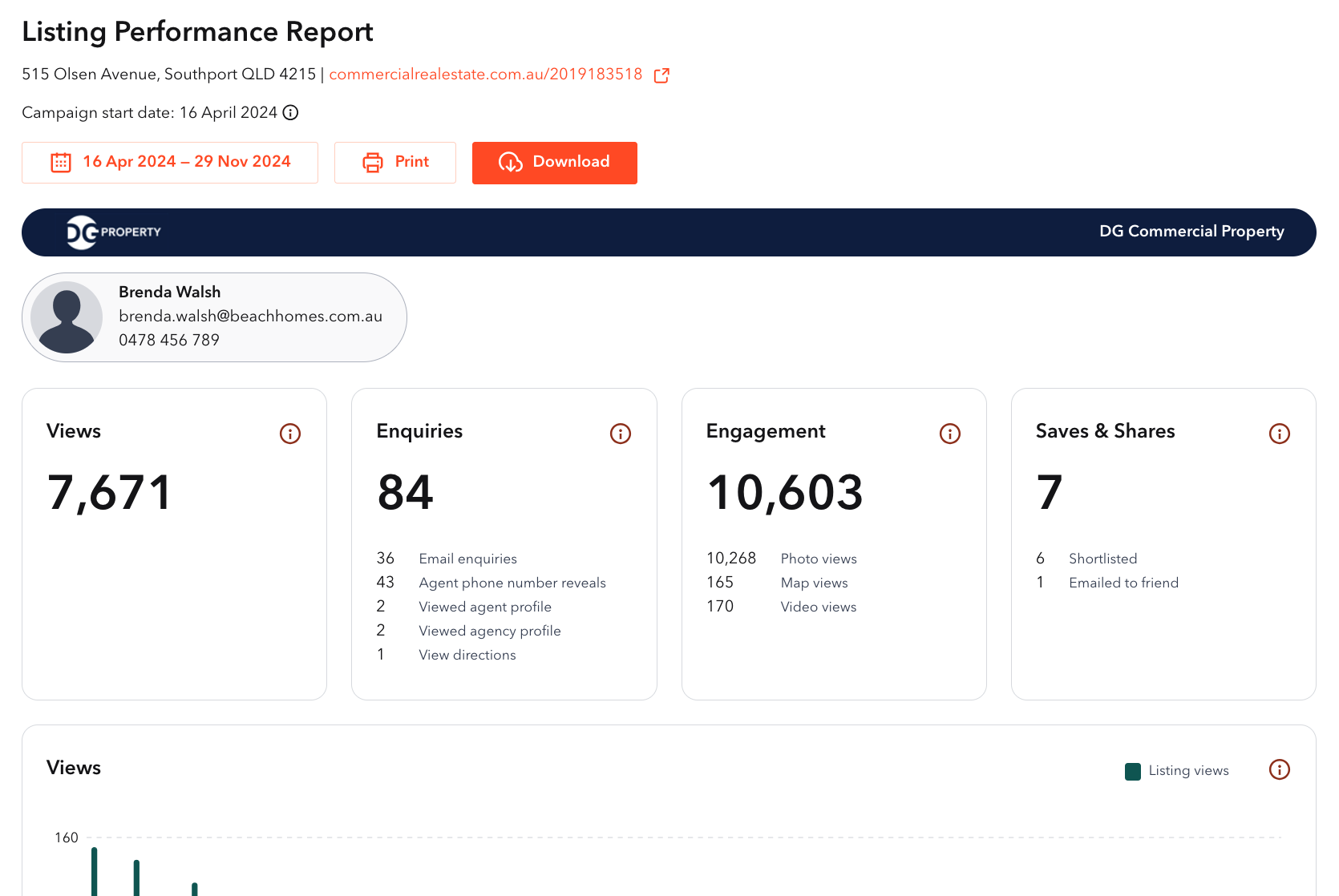The height and width of the screenshot is (896, 1339).
Task: Click the Print button
Action: point(395,163)
